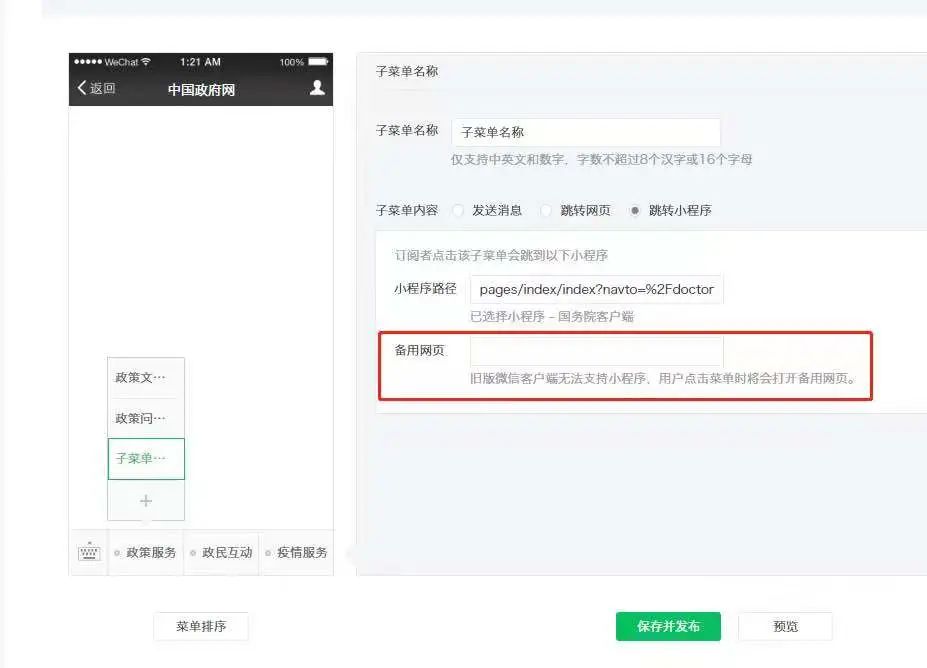Click the 预览 button

786,627
